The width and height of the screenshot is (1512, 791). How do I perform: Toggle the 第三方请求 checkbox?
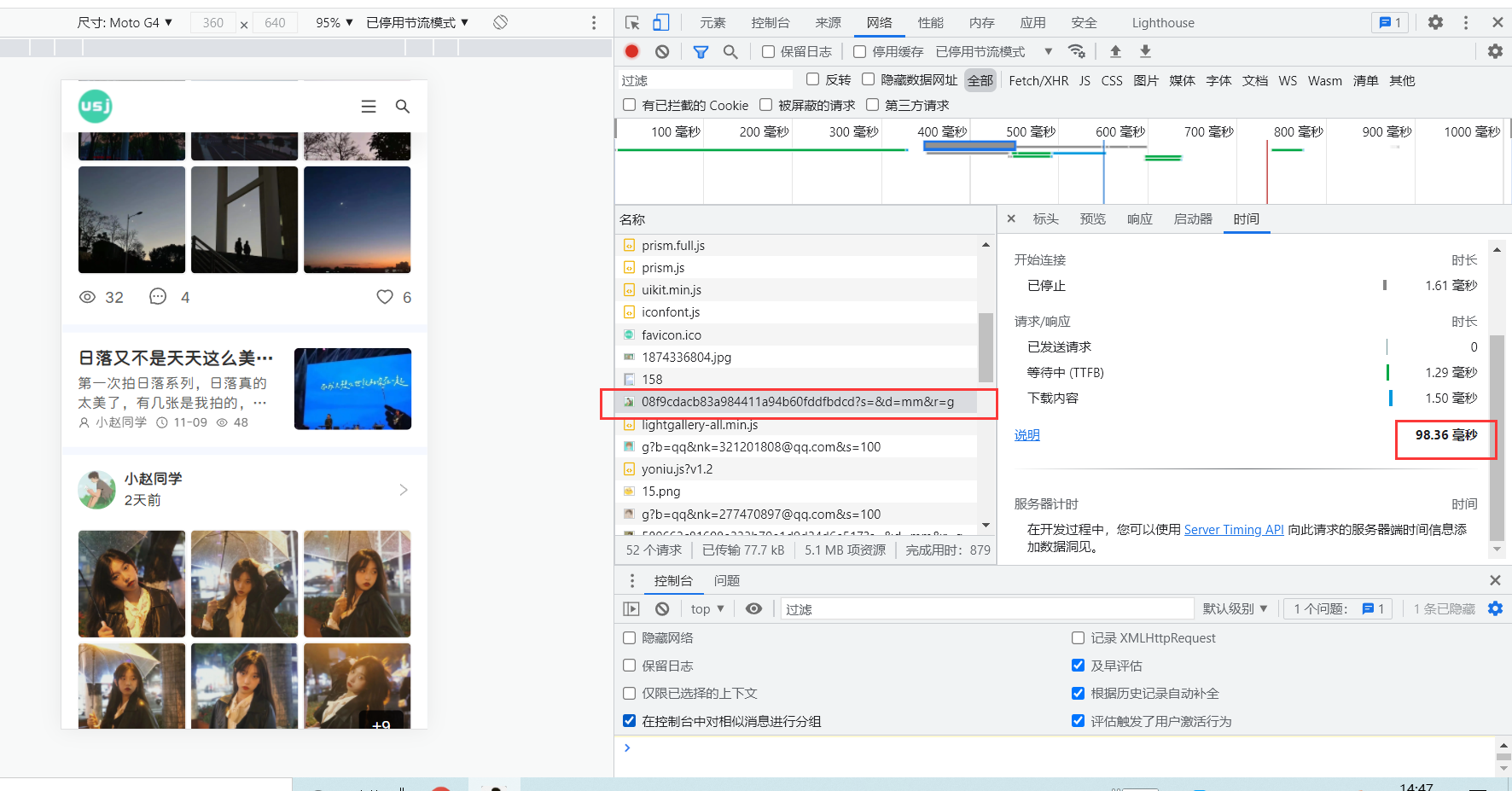coord(872,105)
